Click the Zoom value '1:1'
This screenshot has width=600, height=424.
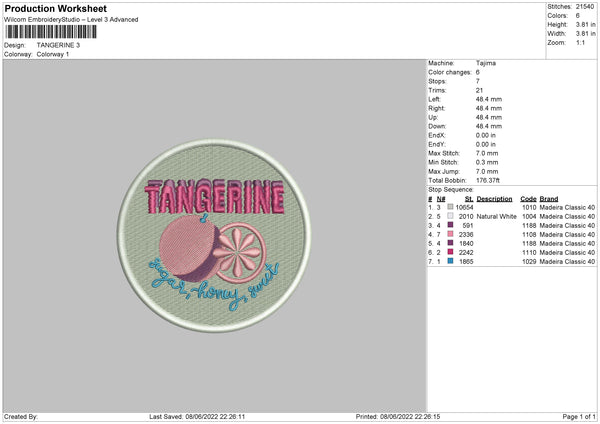pyautogui.click(x=580, y=42)
